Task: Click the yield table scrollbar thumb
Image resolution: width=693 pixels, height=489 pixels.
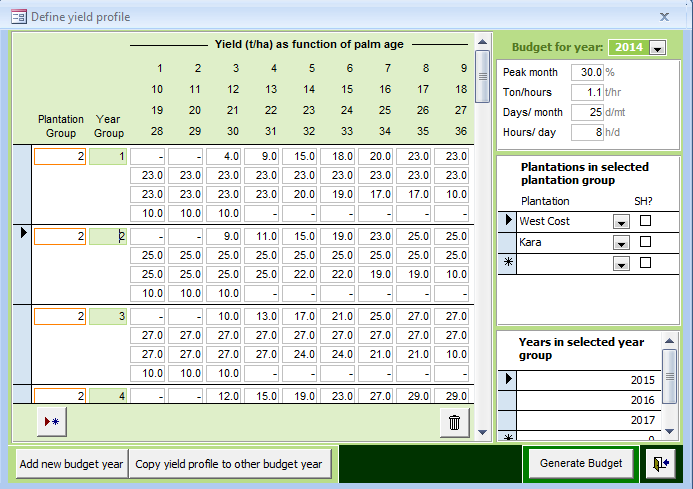Action: pos(483,76)
